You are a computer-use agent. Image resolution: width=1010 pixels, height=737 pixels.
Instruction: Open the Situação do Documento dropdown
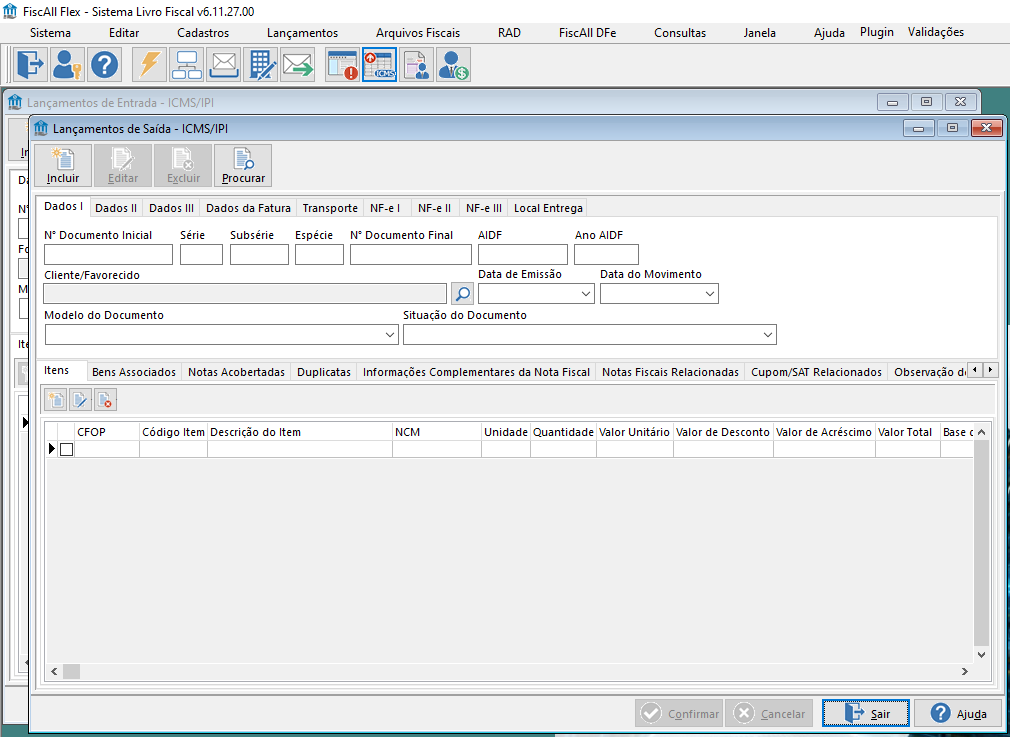point(769,334)
